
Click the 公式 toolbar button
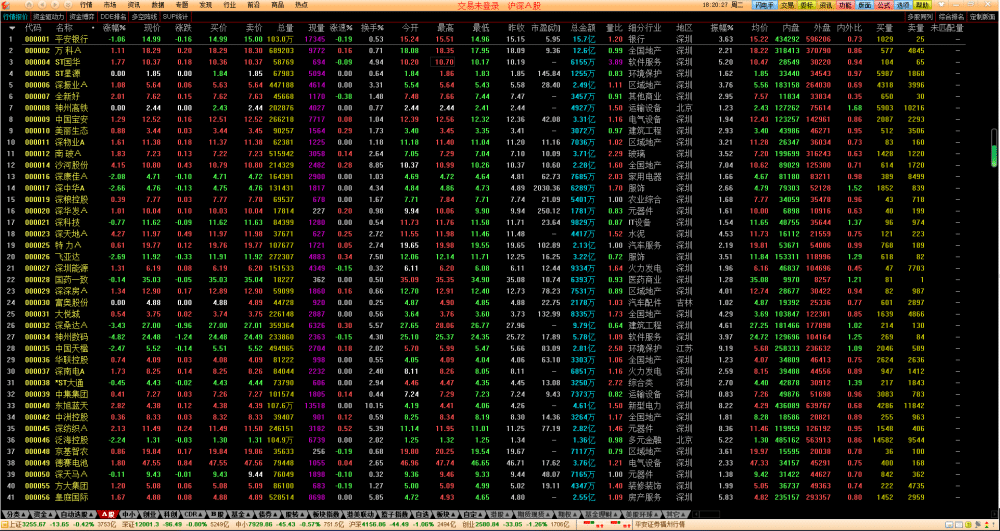pyautogui.click(x=883, y=4)
